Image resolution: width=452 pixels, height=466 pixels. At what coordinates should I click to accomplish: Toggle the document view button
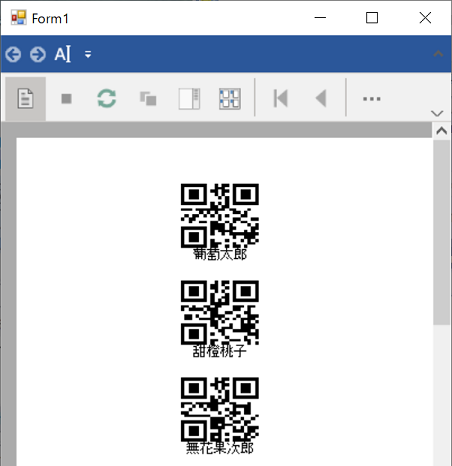click(26, 99)
